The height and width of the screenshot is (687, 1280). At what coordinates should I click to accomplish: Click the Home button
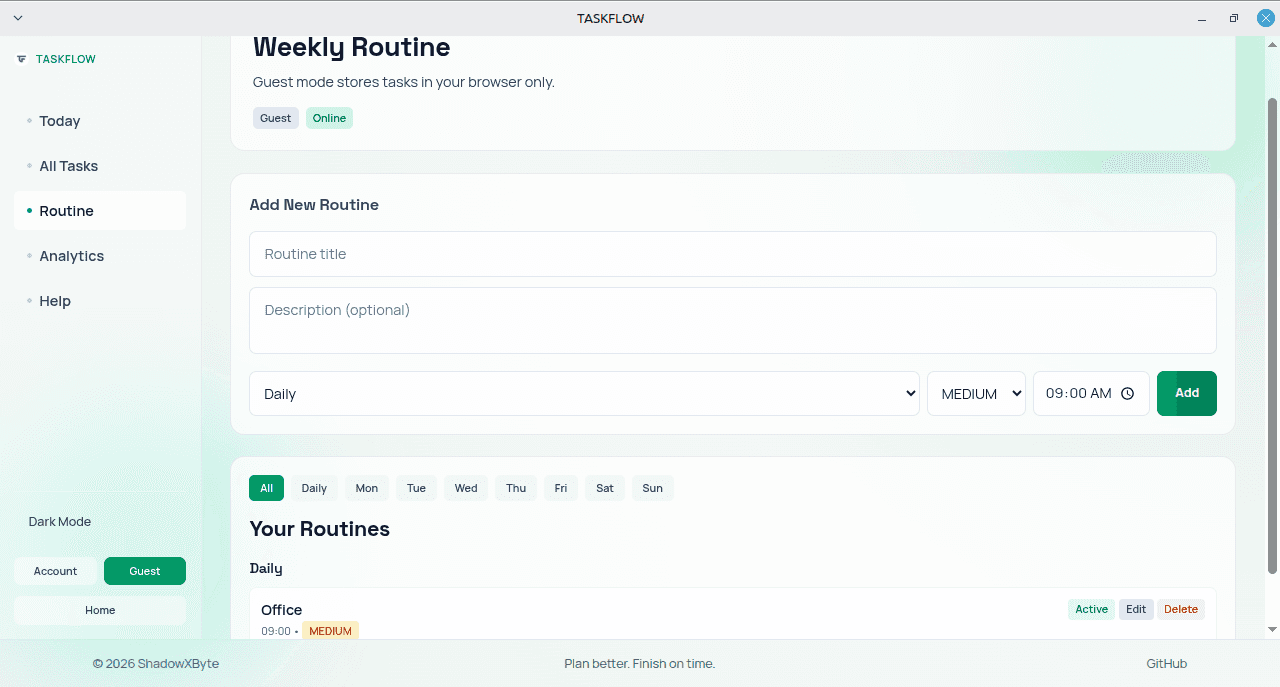point(100,610)
